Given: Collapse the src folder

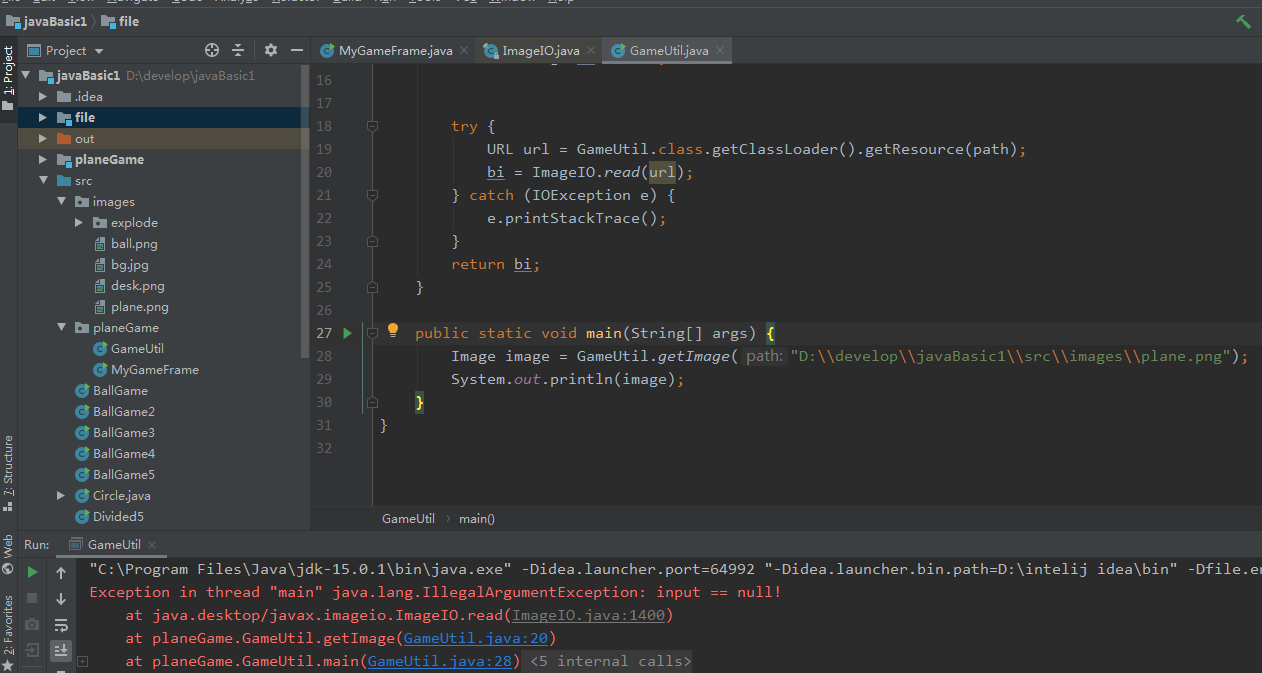Looking at the screenshot, I should (43, 180).
